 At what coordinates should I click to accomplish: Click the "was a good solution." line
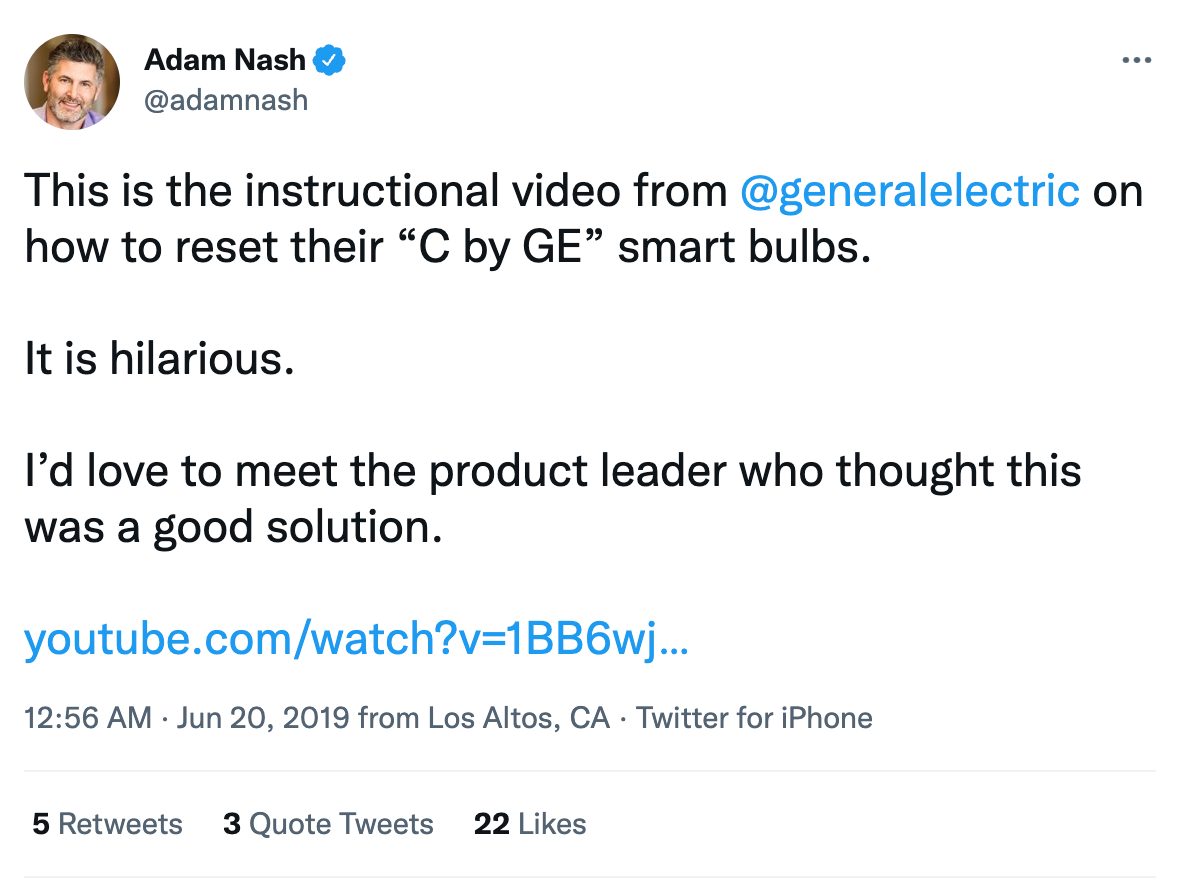click(x=233, y=527)
